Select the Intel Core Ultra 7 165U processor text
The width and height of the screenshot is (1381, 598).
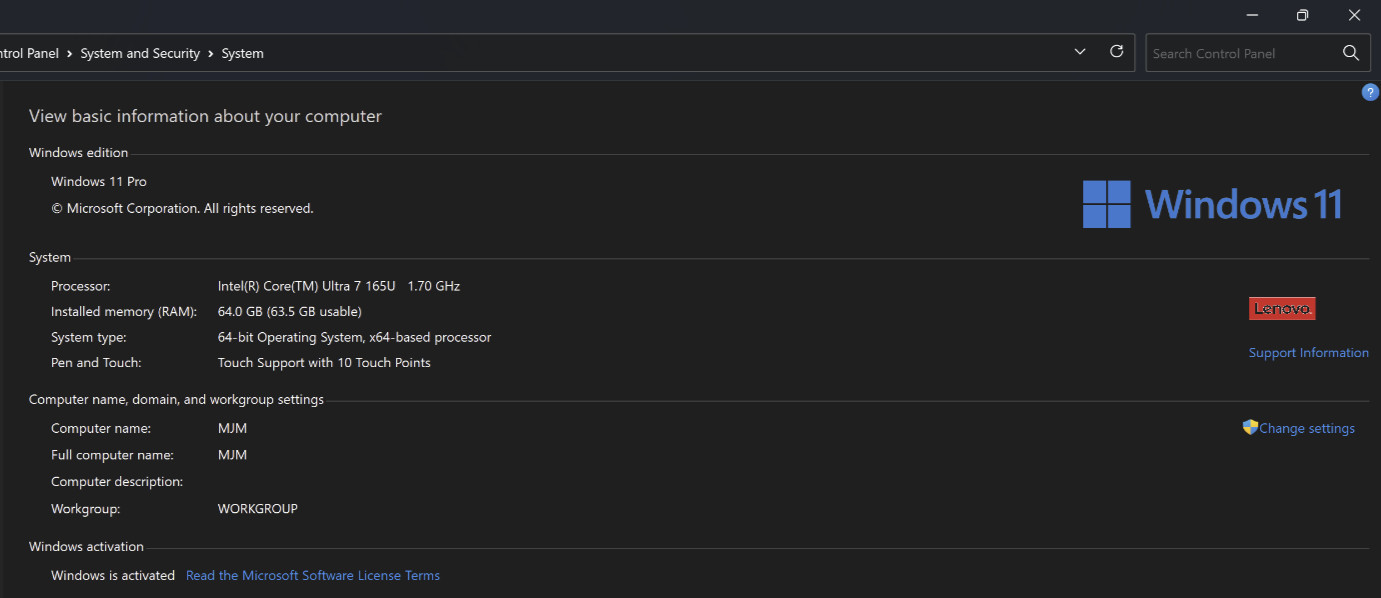tap(339, 286)
